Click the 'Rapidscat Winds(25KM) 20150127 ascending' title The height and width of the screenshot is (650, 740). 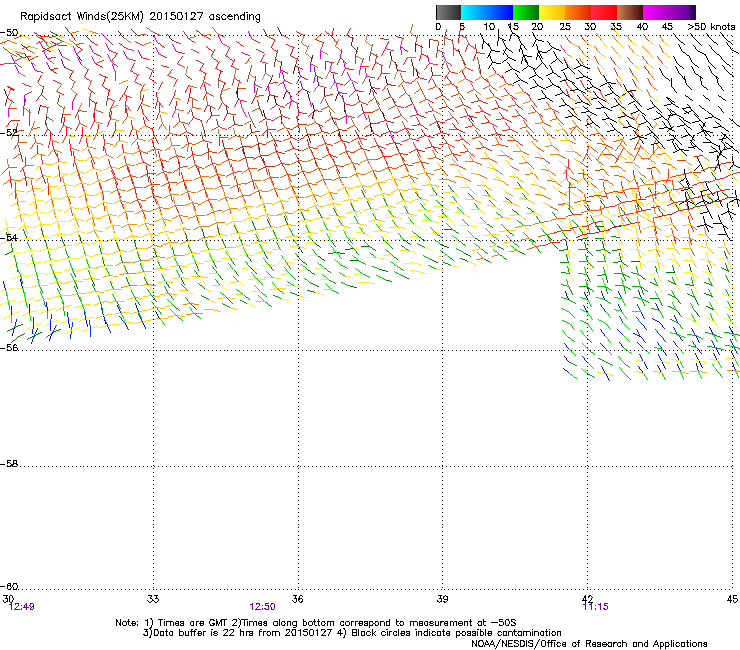140,17
